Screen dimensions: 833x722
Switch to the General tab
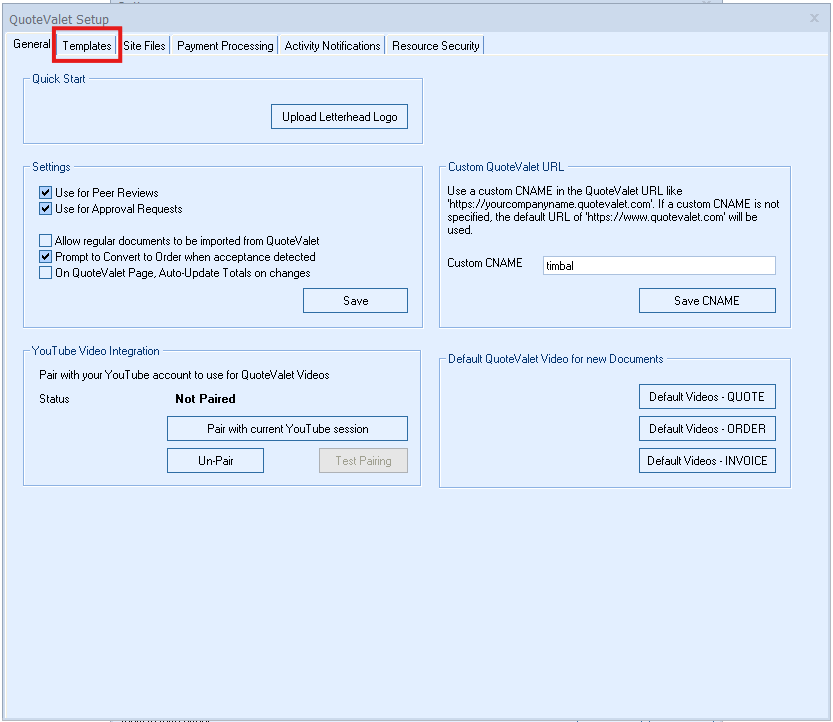pos(31,44)
